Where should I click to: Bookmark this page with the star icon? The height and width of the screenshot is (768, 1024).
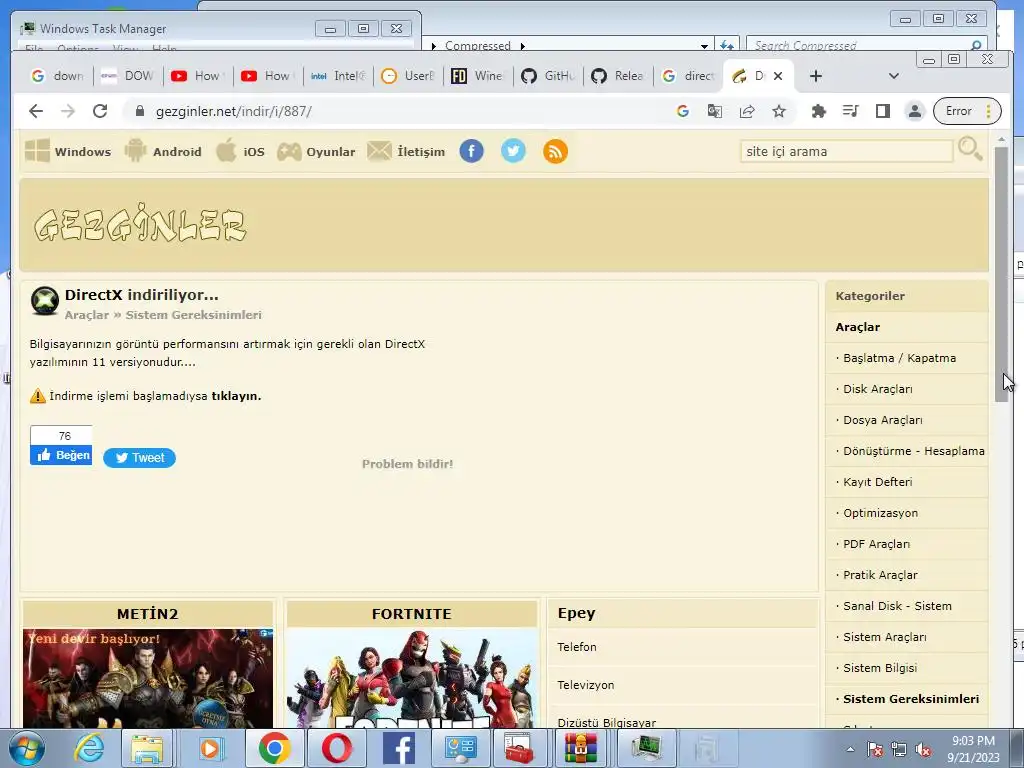pyautogui.click(x=778, y=111)
